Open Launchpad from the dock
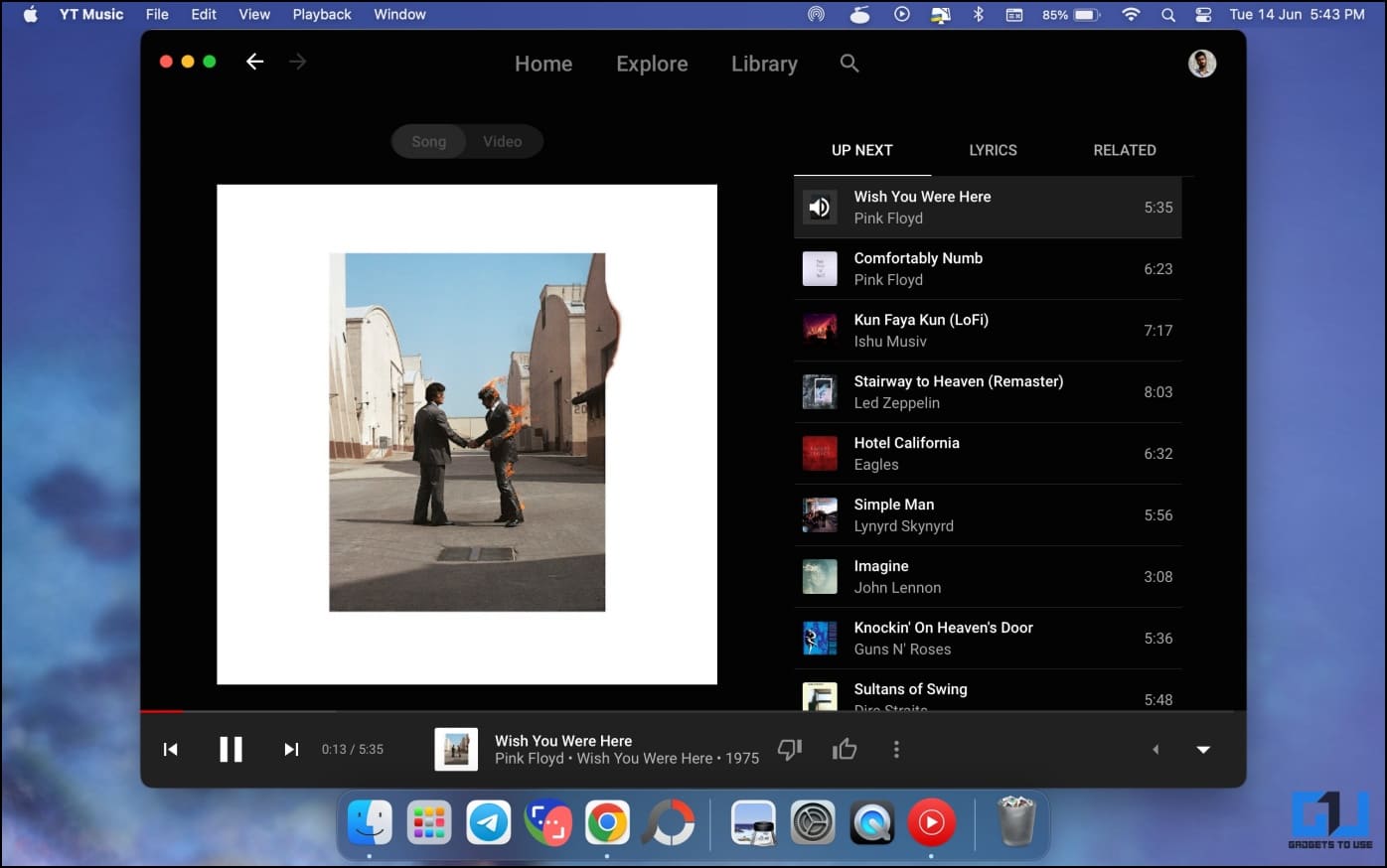The image size is (1387, 868). 429,822
